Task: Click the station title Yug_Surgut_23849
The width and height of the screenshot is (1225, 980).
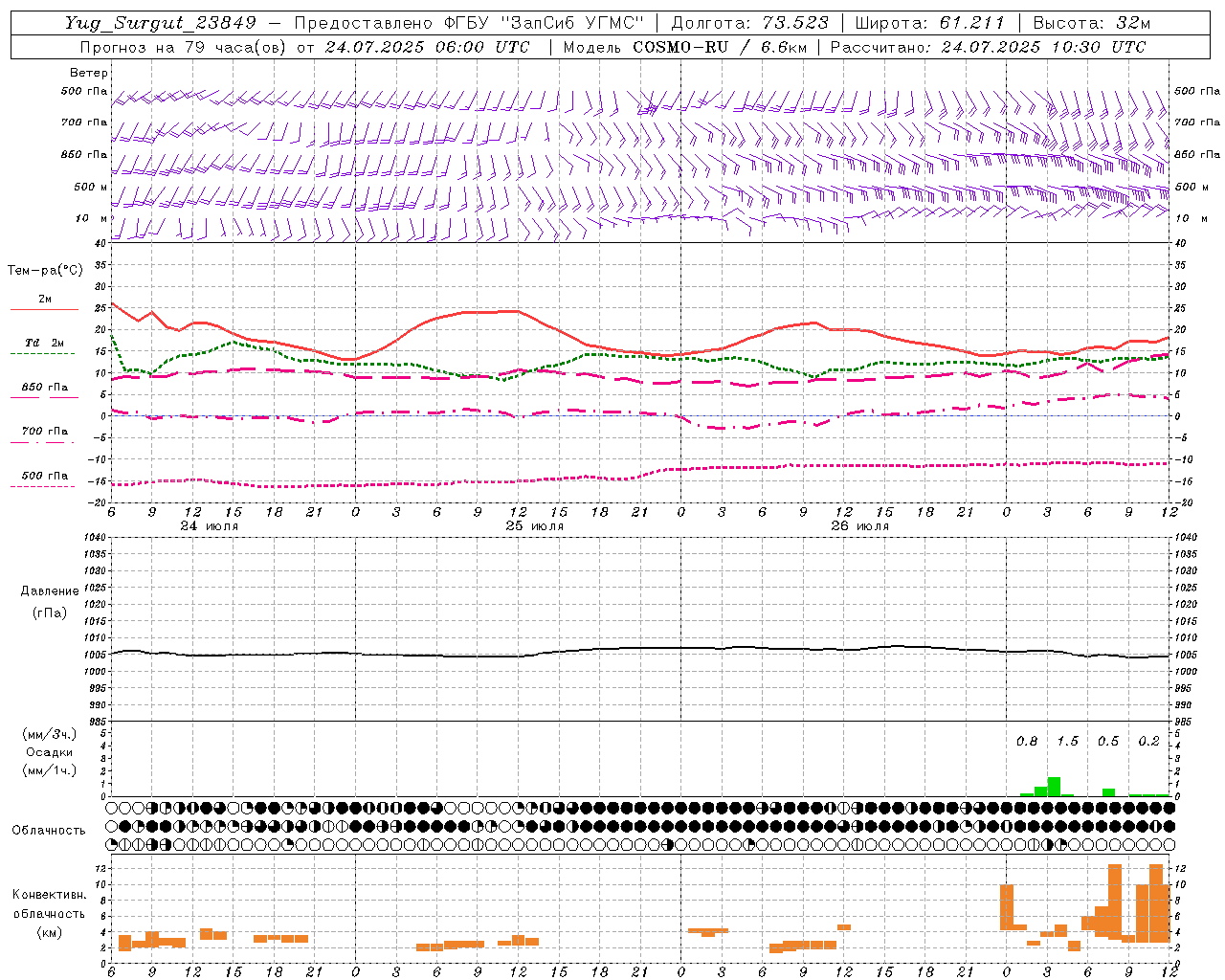Action: click(x=161, y=23)
